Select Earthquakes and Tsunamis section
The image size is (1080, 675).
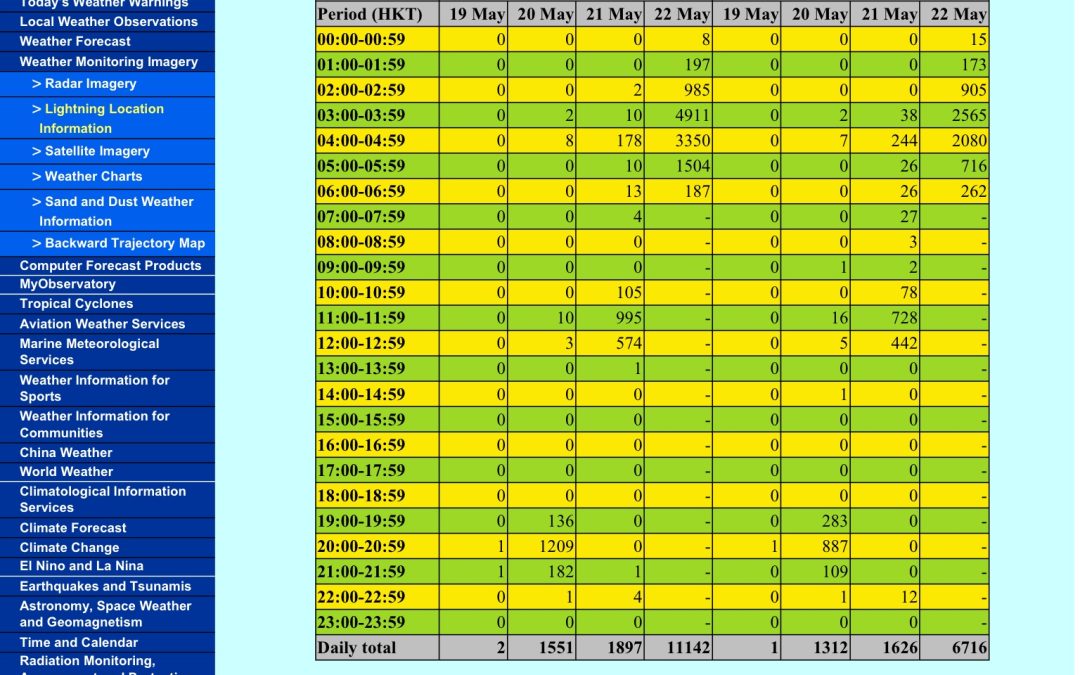click(105, 586)
